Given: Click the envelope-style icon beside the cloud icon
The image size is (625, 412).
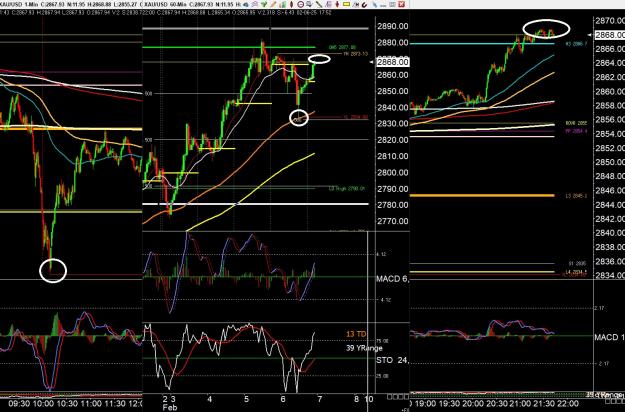Looking at the screenshot, I should click(x=255, y=4).
